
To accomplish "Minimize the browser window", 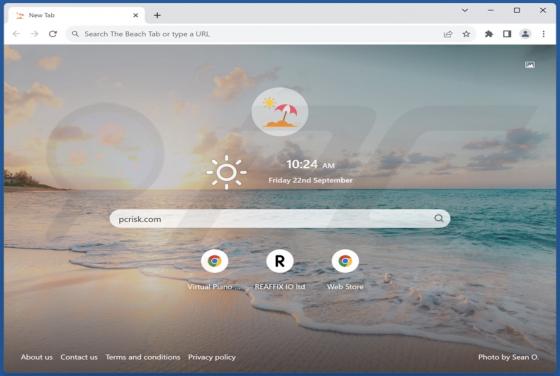I will coord(491,11).
